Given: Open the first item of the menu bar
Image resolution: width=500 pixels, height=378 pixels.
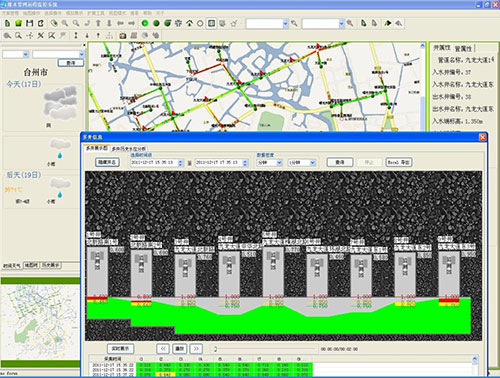Looking at the screenshot, I should (10, 13).
